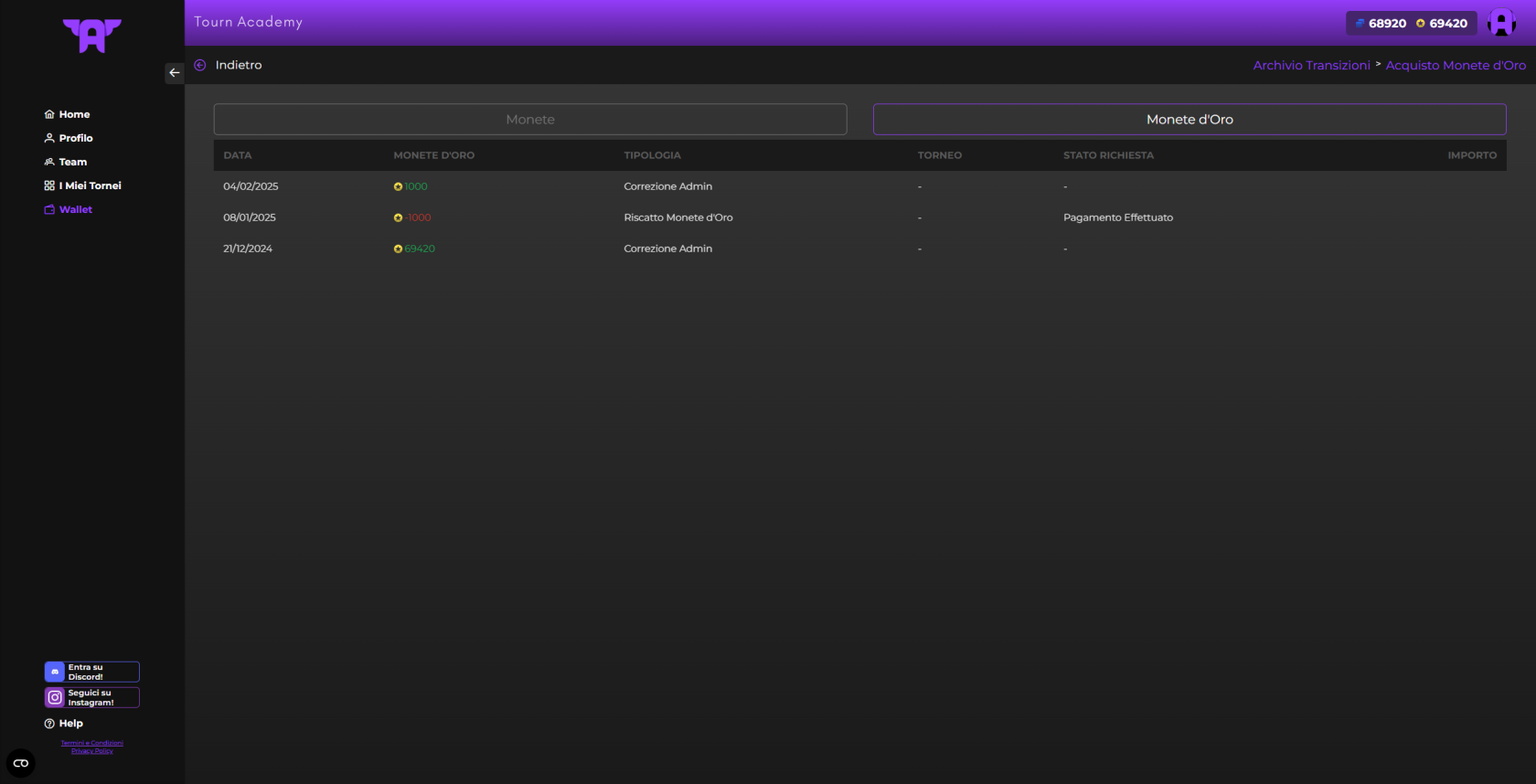
Task: Open Acquisto Monete d'Oro link
Action: 1455,66
